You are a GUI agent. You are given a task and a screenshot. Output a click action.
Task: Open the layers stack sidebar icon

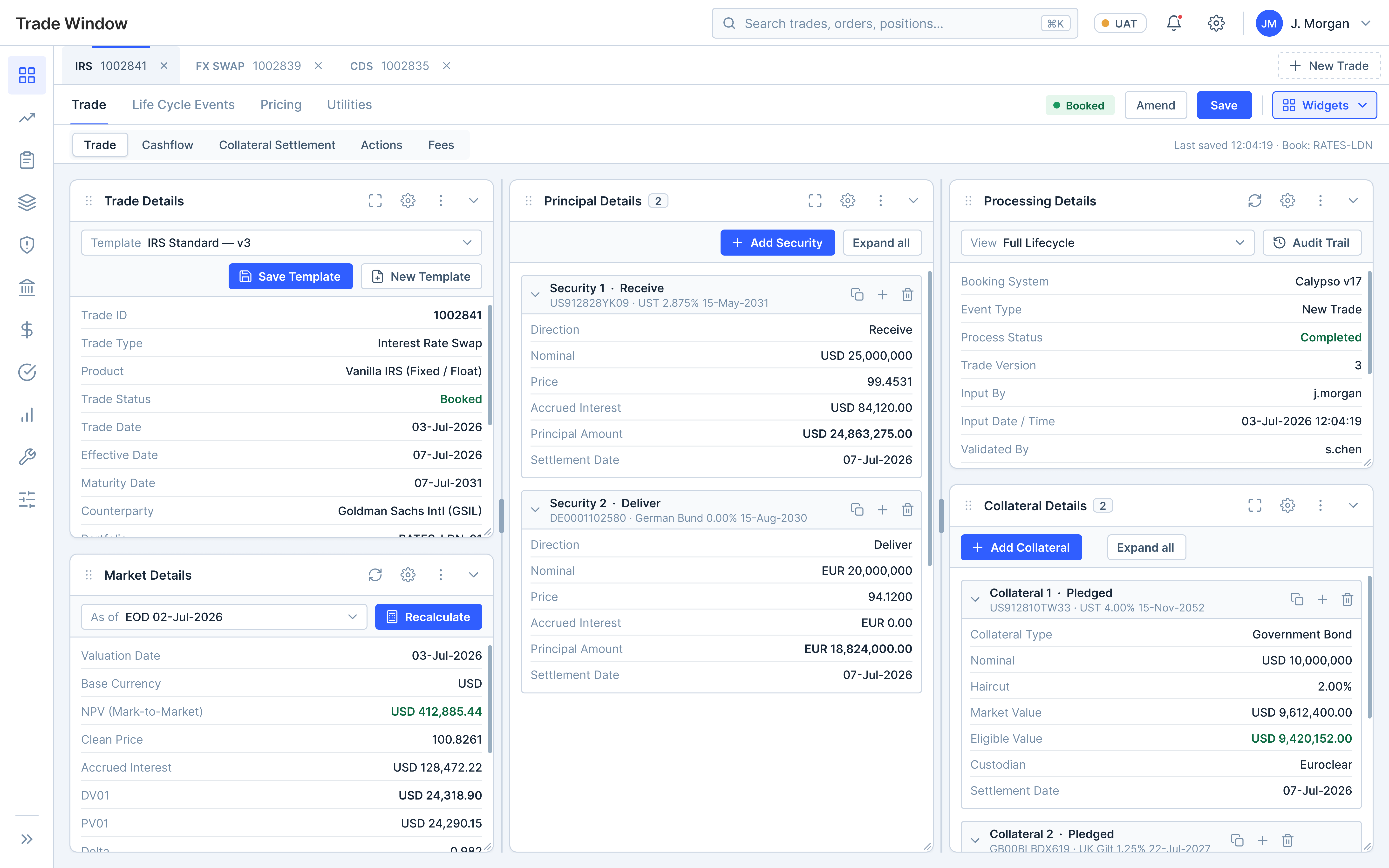[x=27, y=203]
